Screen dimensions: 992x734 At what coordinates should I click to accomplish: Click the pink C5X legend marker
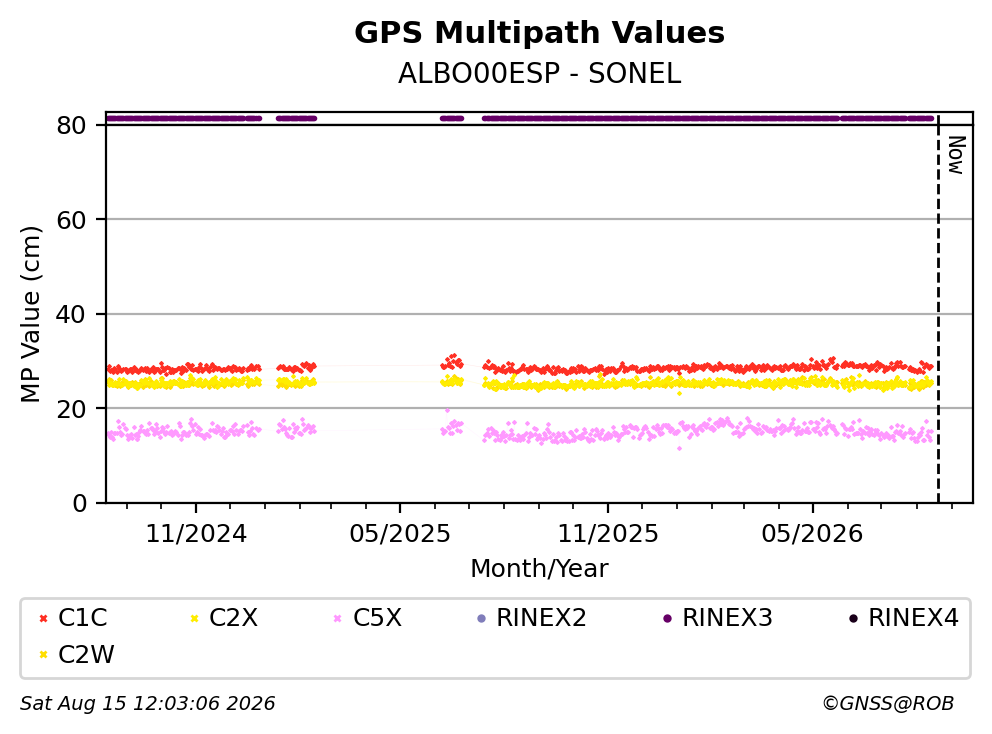(337, 618)
